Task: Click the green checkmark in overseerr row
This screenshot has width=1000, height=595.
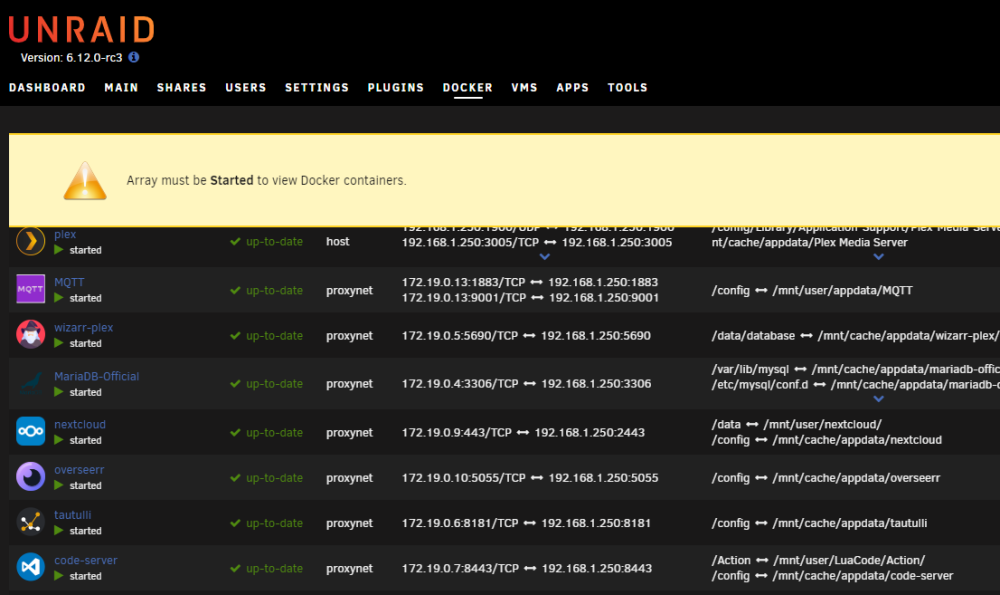Action: 235,478
